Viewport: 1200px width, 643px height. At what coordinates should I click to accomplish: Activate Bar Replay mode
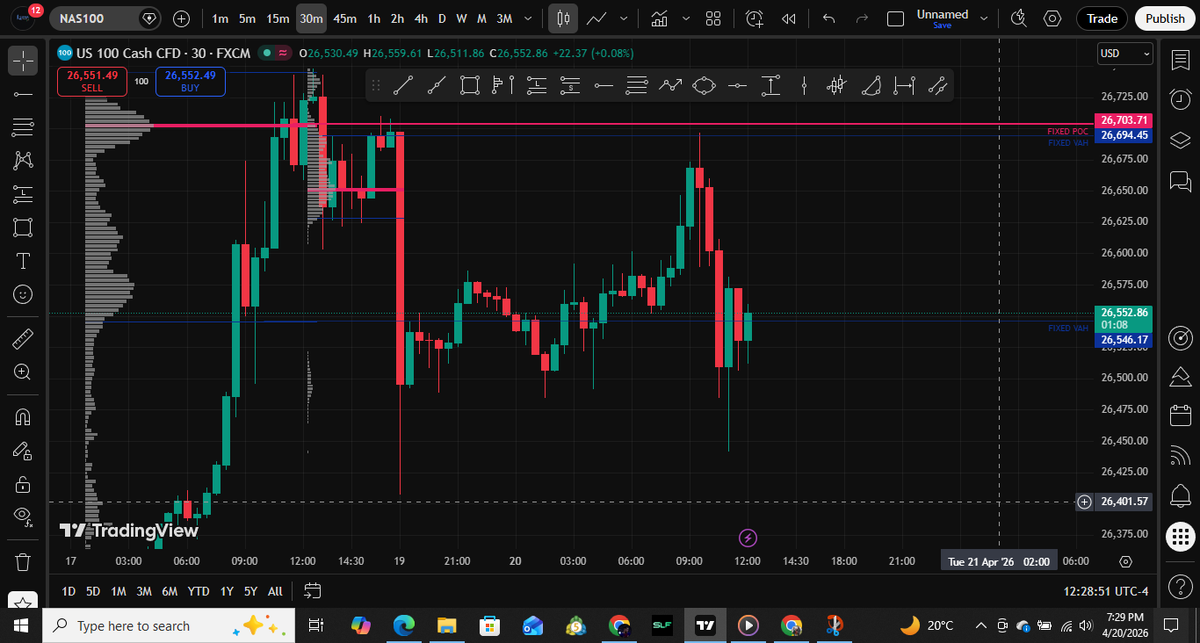point(788,17)
